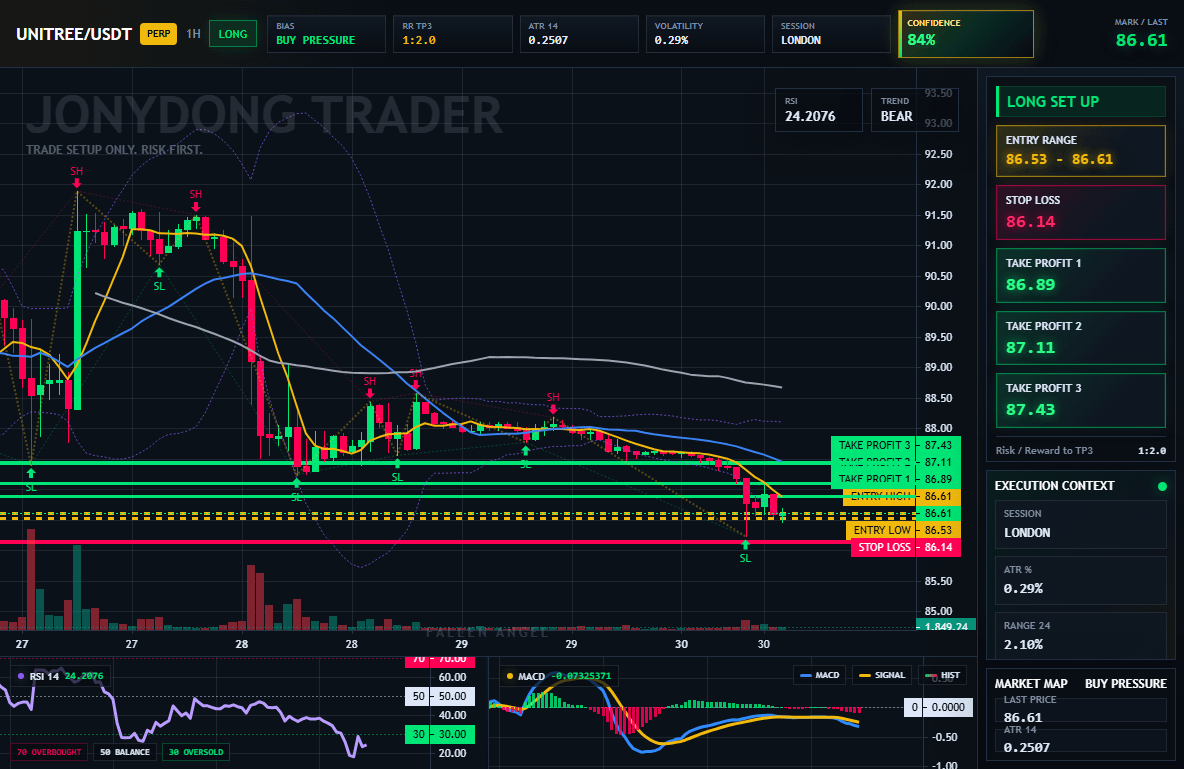The image size is (1184, 769).
Task: Click the TAKE PROFIT 3 chart label
Action: click(874, 445)
